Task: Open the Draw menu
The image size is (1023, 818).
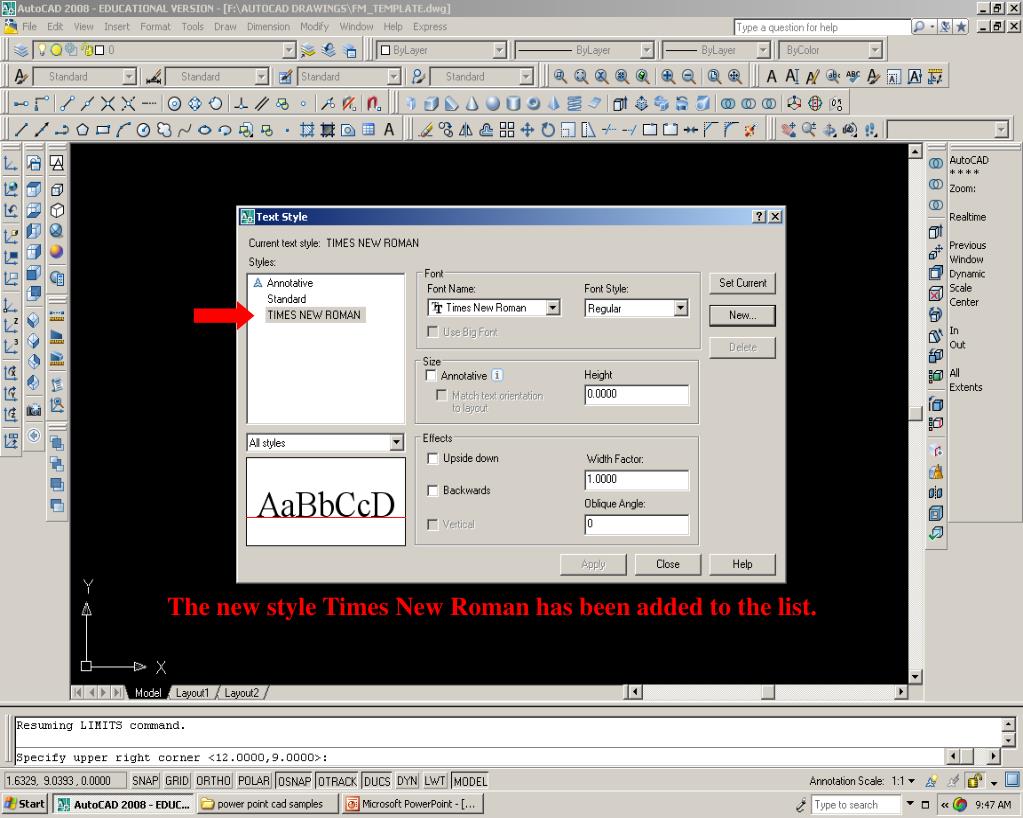Action: click(225, 27)
